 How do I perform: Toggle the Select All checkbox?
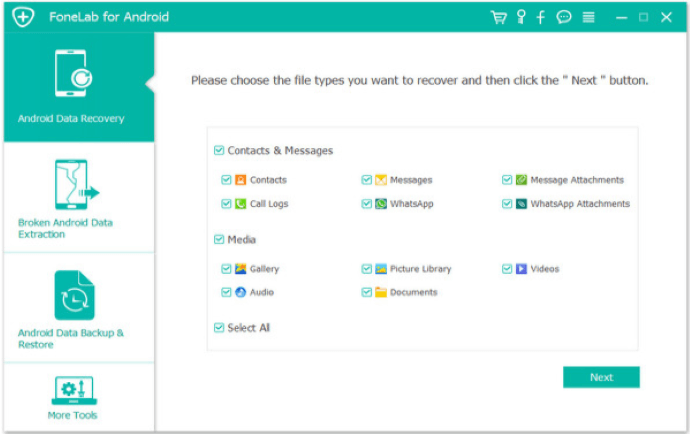pos(219,327)
